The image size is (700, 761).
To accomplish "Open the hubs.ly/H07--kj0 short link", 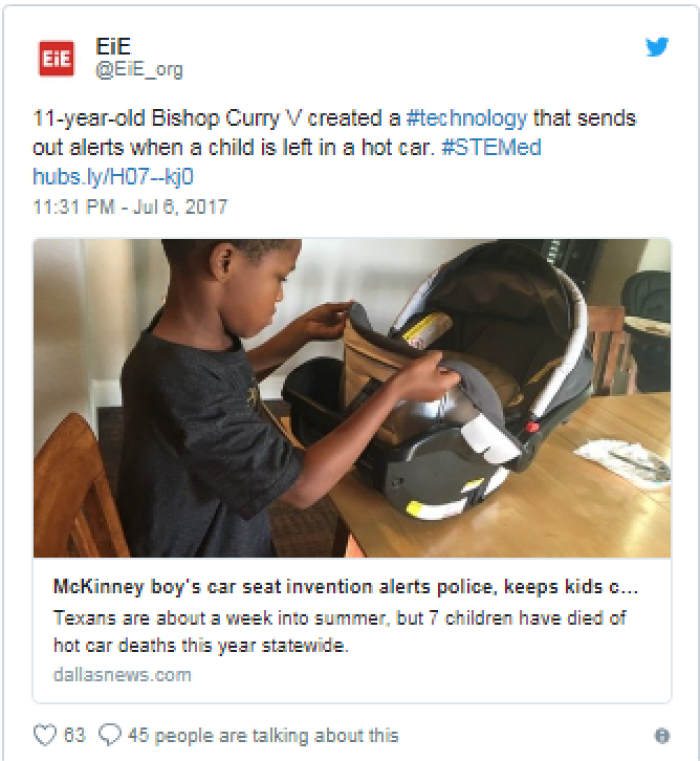I will coord(113,177).
